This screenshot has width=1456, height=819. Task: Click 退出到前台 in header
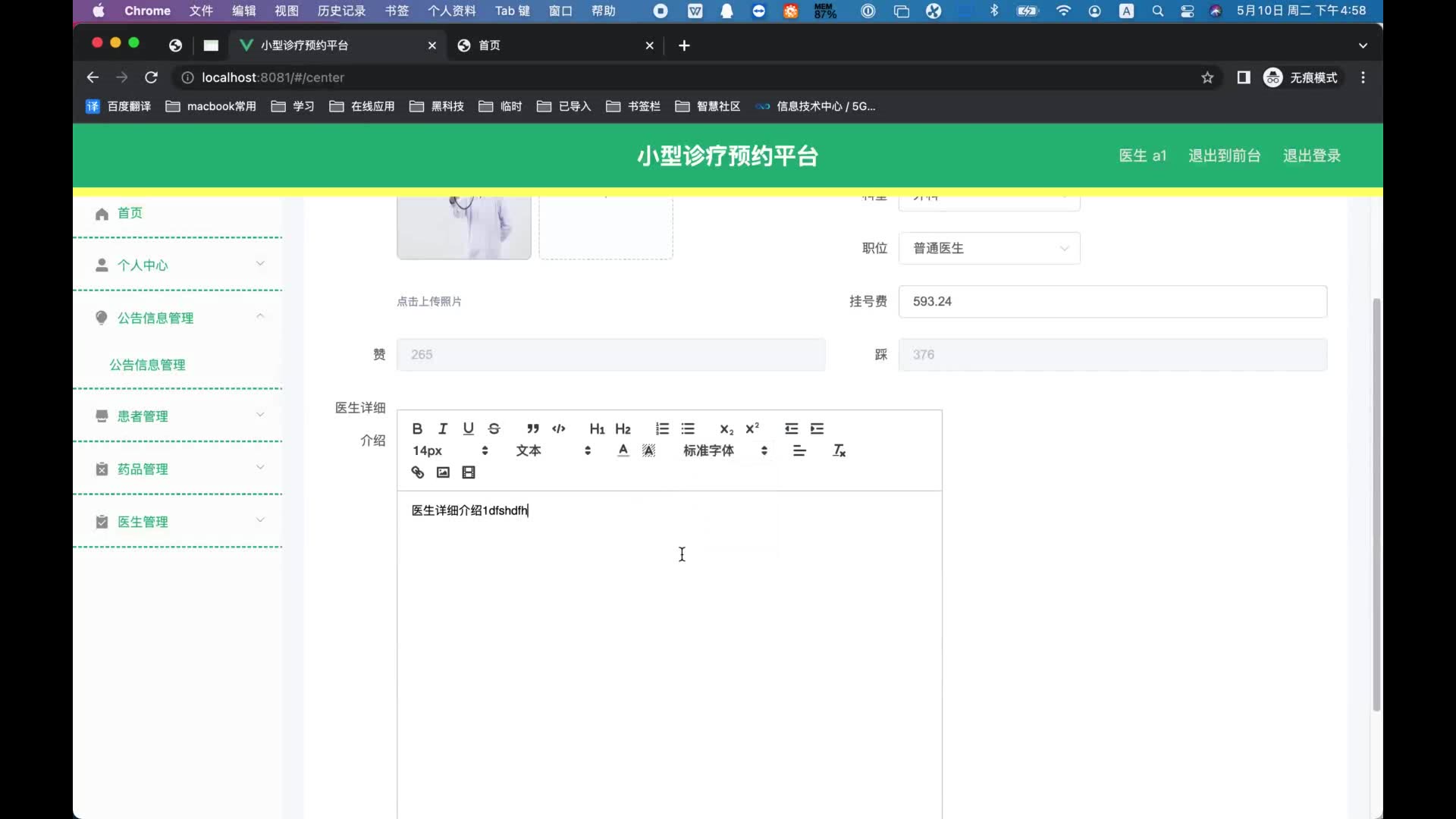pyautogui.click(x=1224, y=155)
